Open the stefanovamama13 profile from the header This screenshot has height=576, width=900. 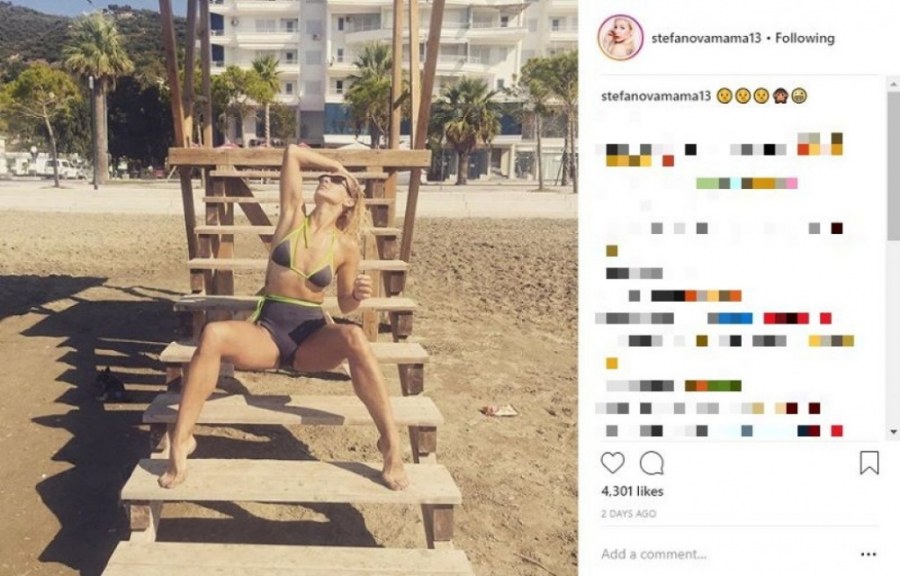click(x=706, y=38)
